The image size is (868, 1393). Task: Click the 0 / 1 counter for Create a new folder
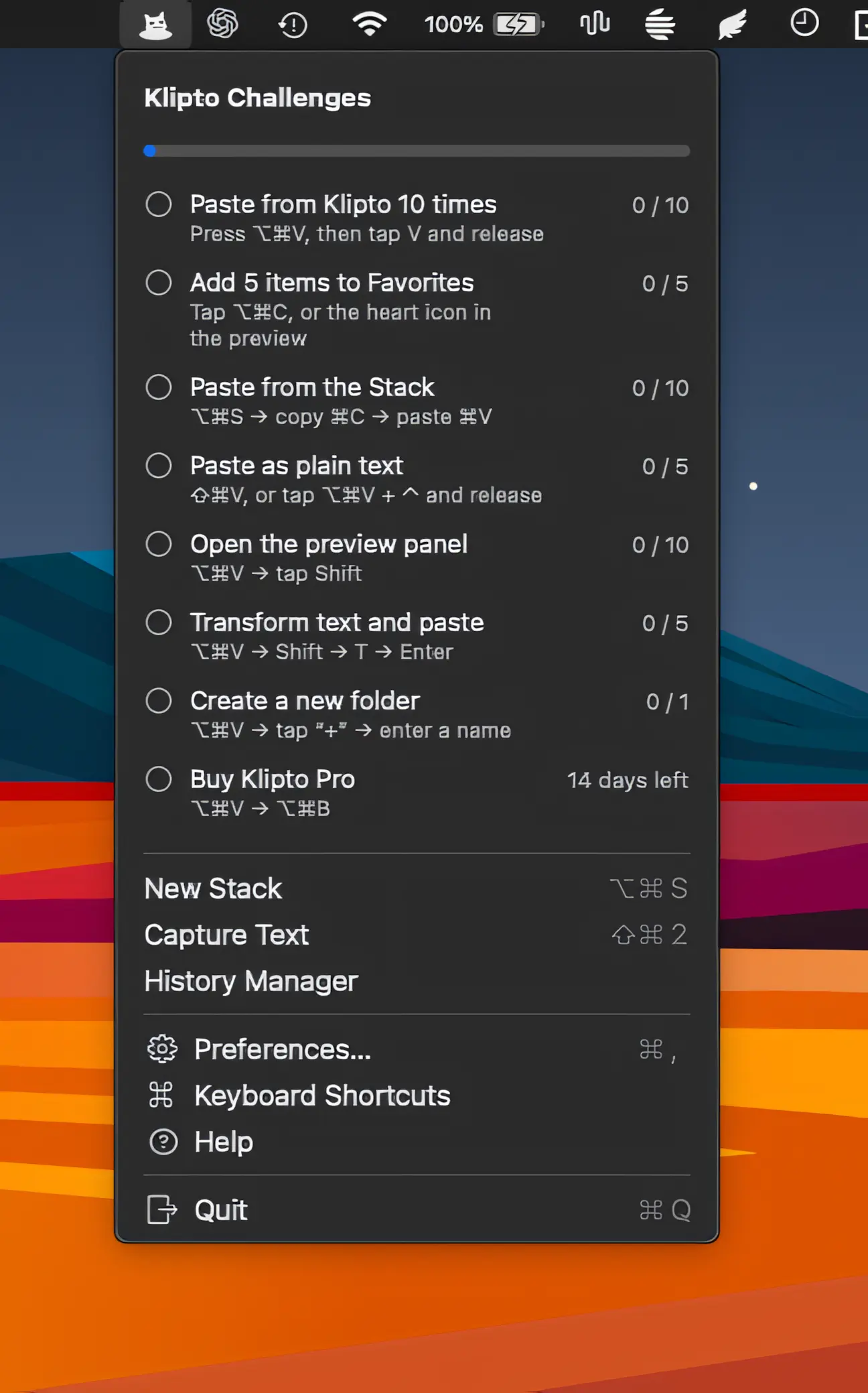pyautogui.click(x=667, y=702)
